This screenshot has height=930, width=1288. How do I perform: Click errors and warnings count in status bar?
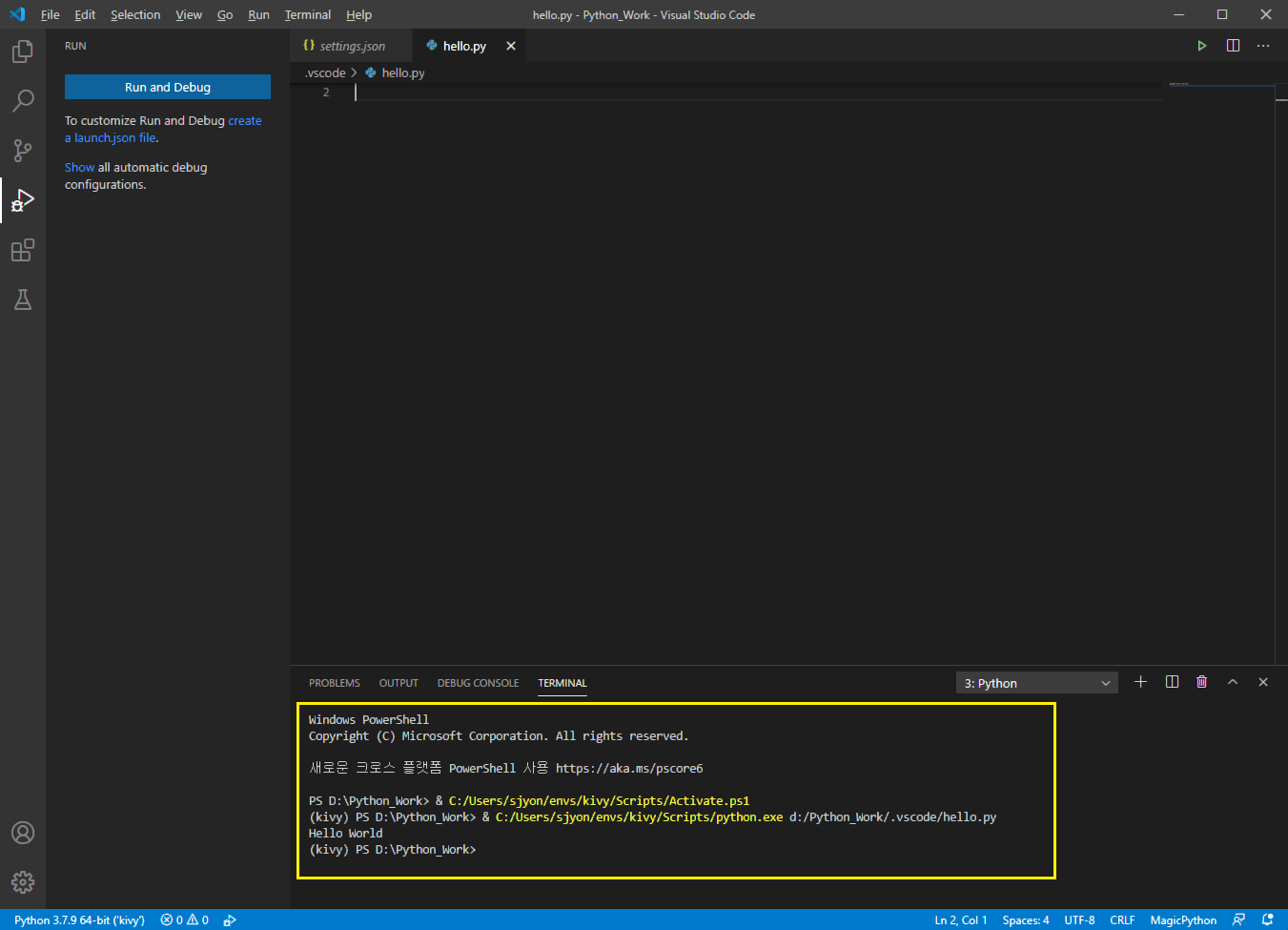tap(185, 920)
